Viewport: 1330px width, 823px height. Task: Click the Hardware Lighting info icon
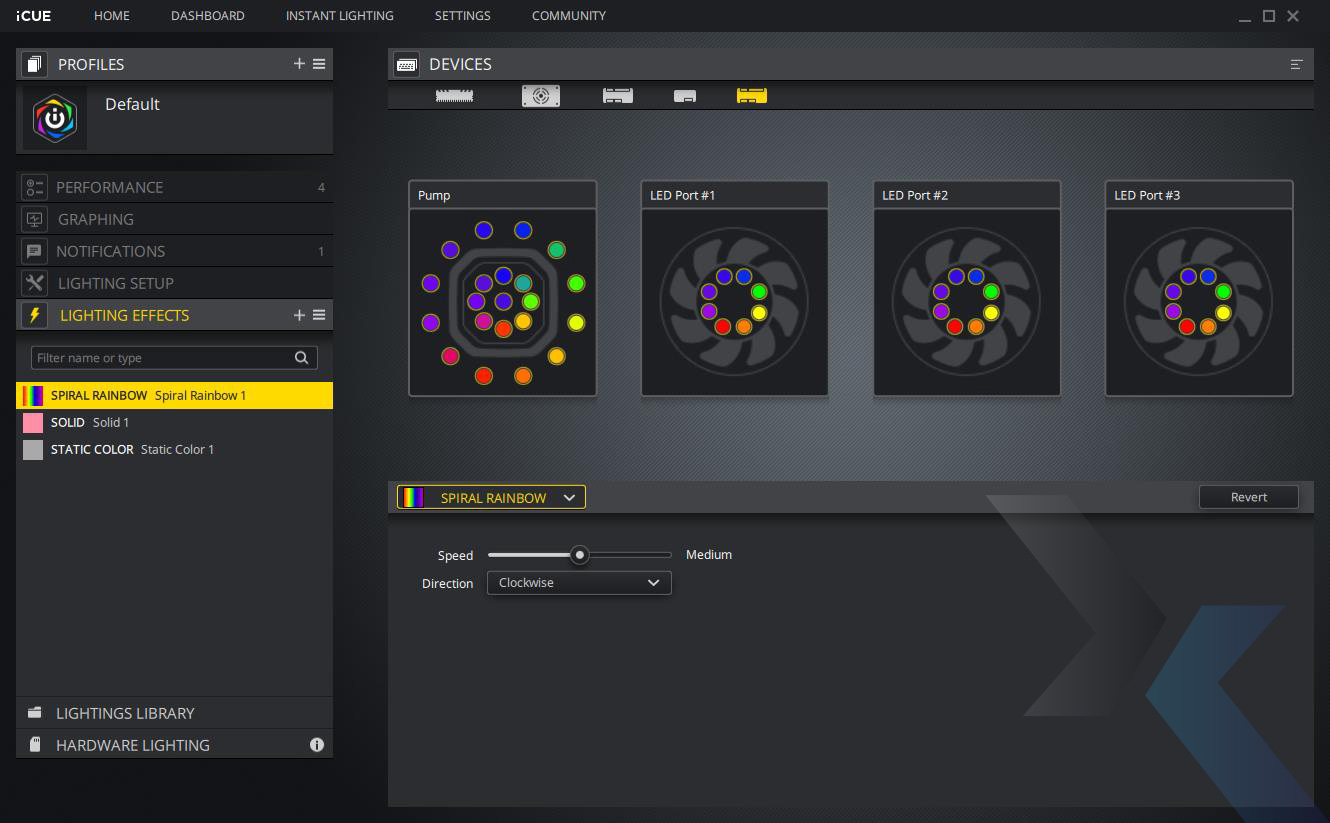click(317, 744)
